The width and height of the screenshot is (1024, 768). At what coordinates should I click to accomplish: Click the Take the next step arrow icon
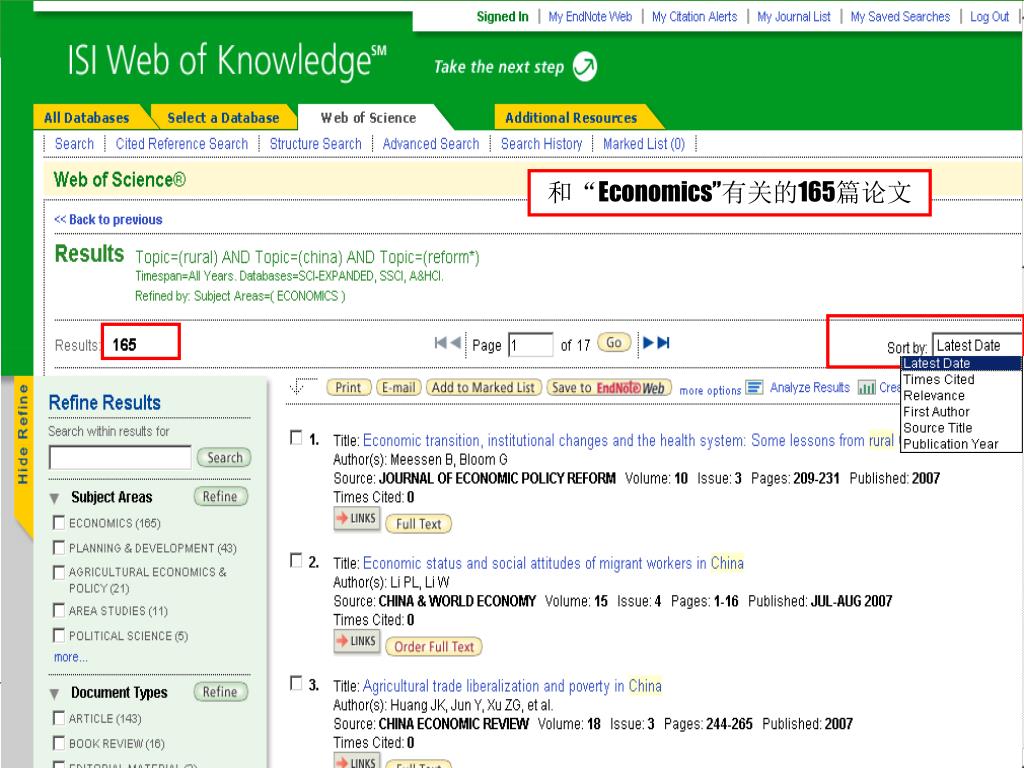(586, 68)
